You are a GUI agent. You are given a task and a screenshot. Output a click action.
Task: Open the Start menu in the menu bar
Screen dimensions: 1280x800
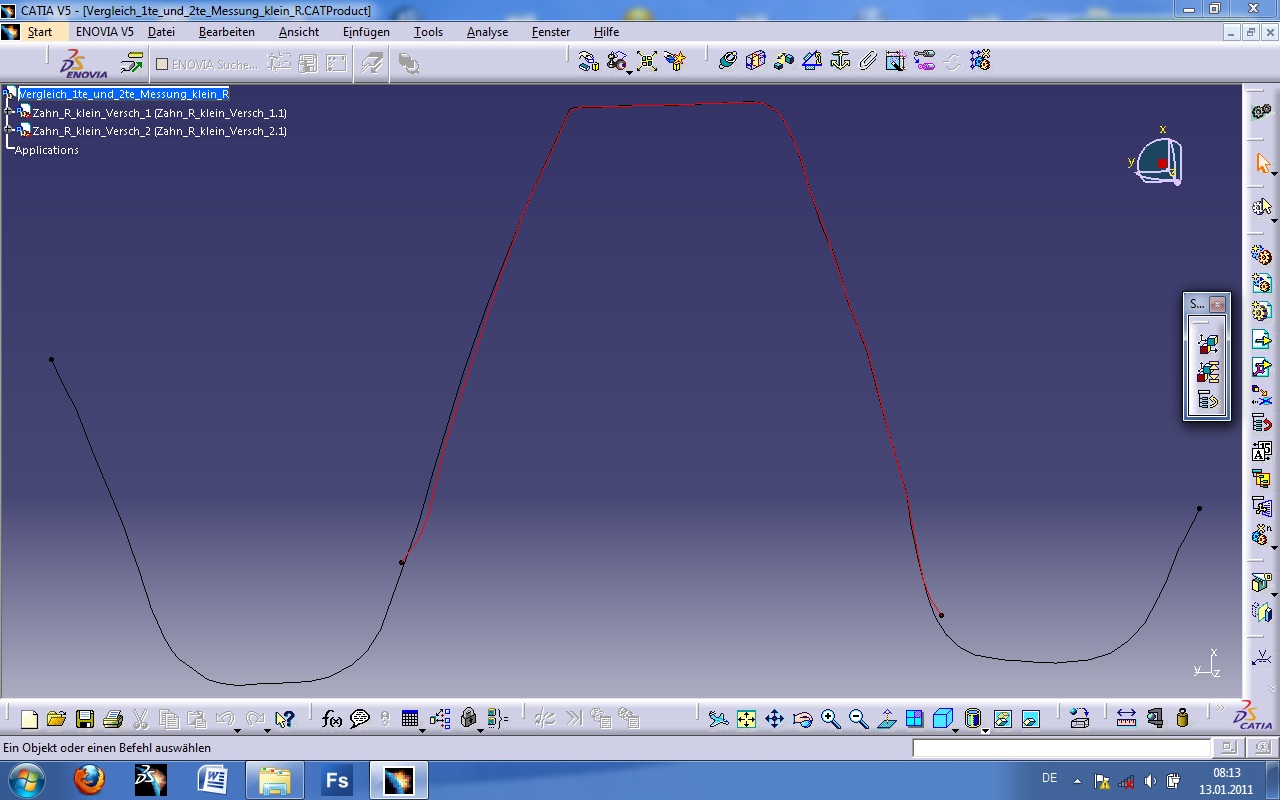[40, 32]
